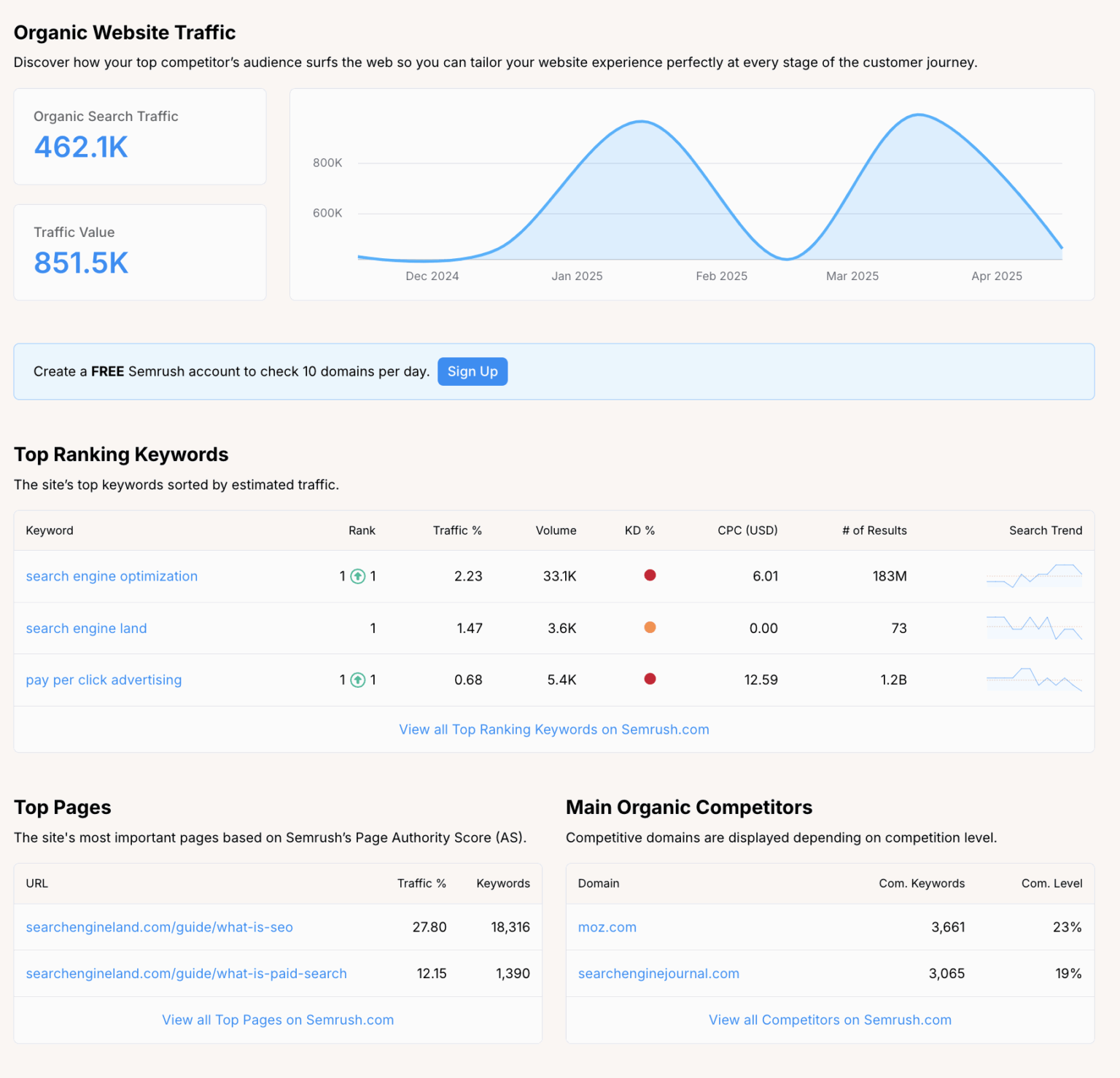1120x1078 pixels.
Task: Click View all Top Pages on Semrush.com
Action: tap(278, 1020)
